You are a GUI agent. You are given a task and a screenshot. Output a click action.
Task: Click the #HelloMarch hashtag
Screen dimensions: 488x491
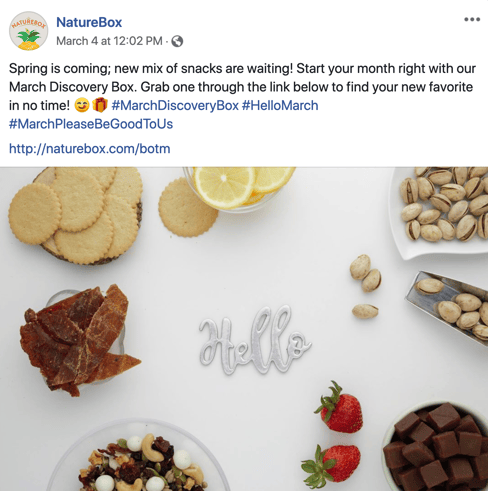pyautogui.click(x=280, y=106)
